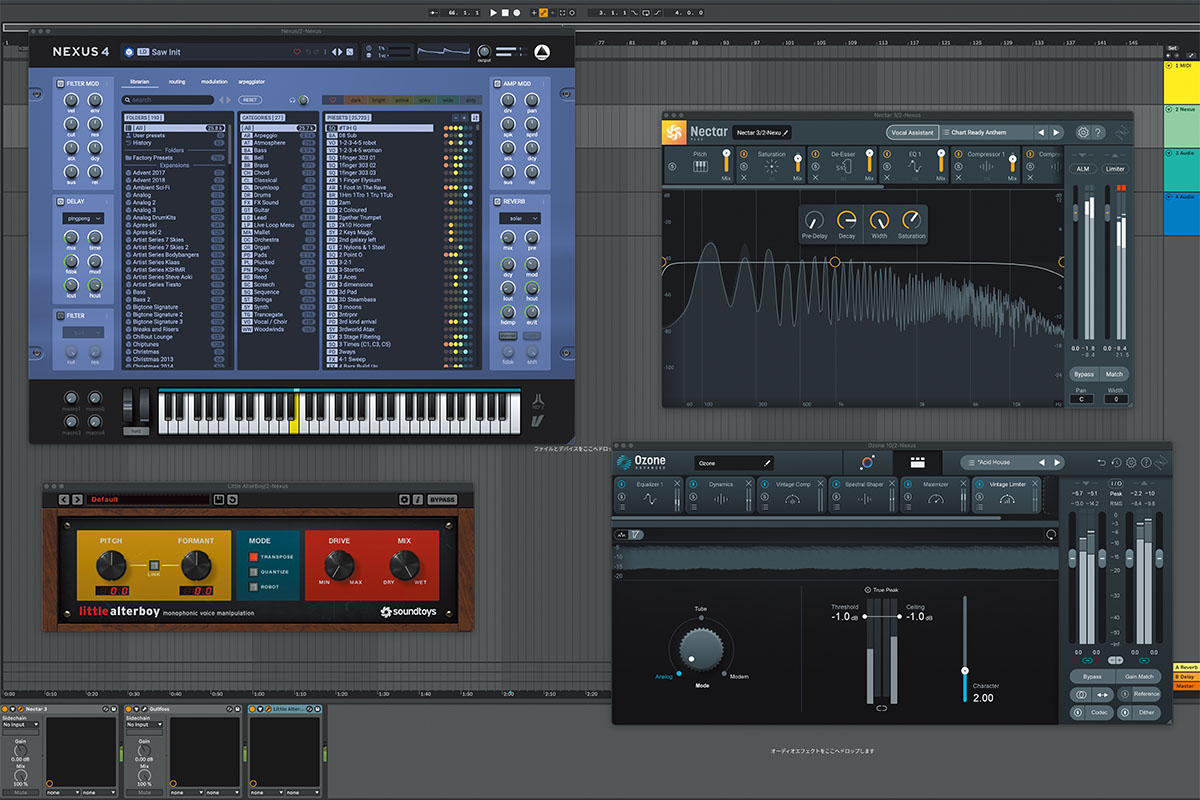The image size is (1200, 800).
Task: Remove the Ozone Maximizer module
Action: point(964,484)
